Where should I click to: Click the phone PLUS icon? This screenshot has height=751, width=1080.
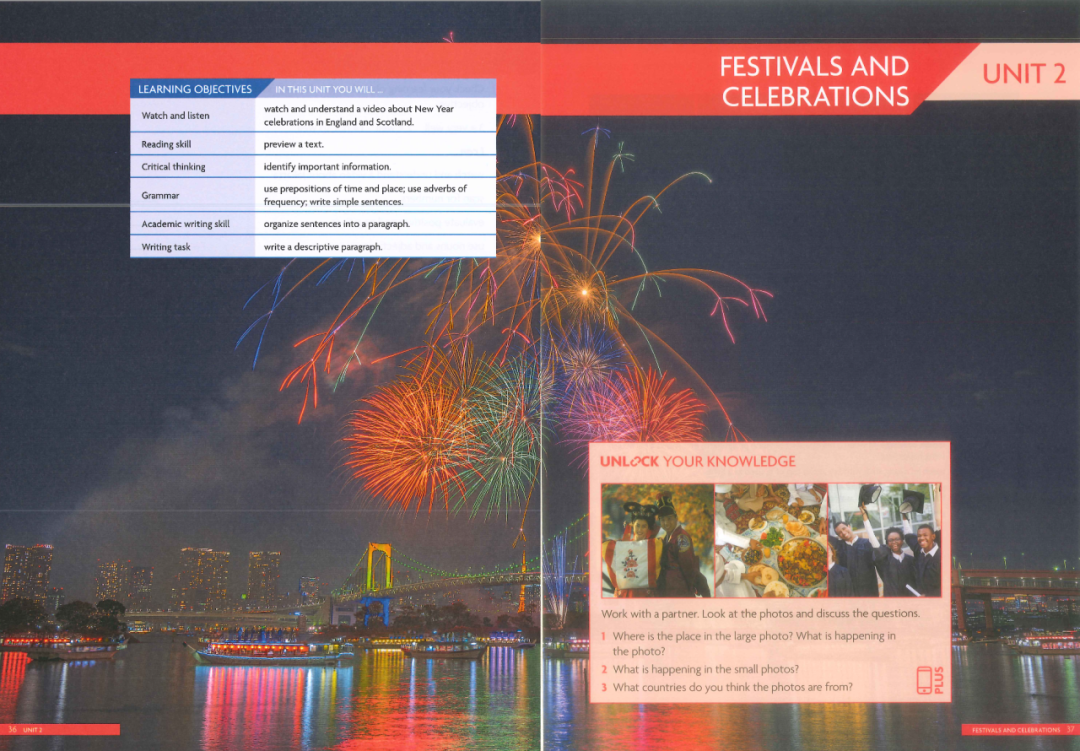929,680
